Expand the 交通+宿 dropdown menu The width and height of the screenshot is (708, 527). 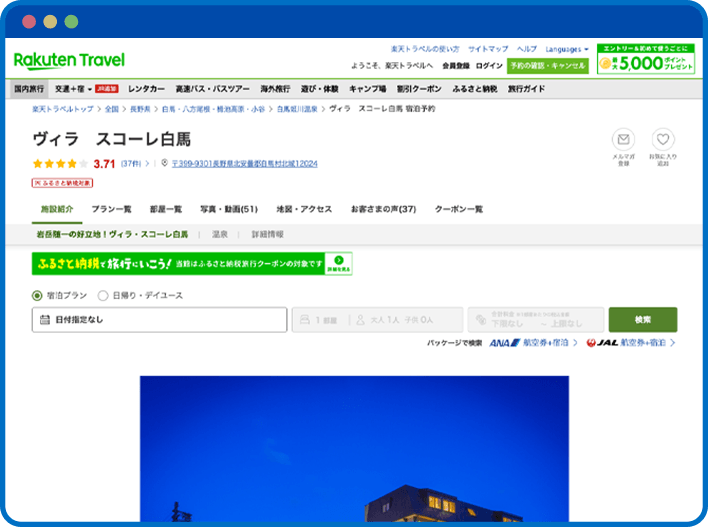click(73, 89)
